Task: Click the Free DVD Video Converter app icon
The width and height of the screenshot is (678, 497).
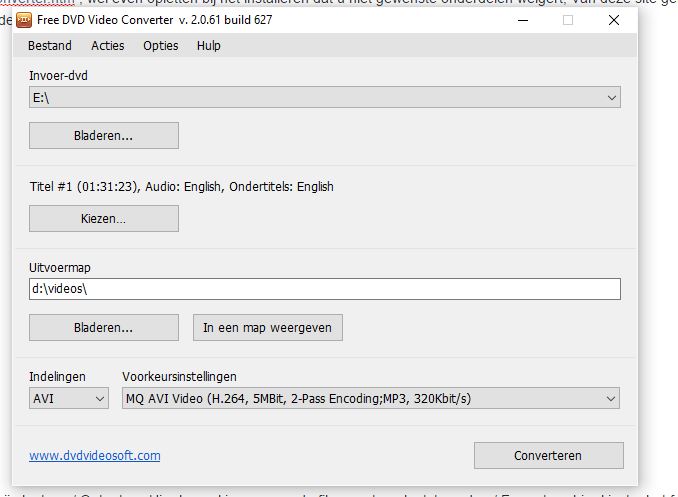Action: [x=24, y=20]
